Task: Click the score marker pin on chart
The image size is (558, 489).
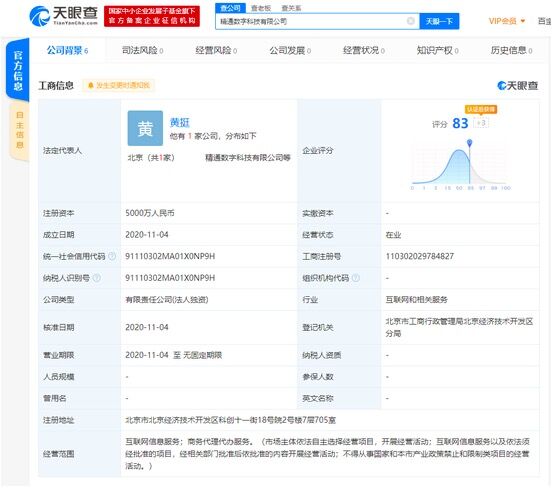Action: pyautogui.click(x=470, y=143)
